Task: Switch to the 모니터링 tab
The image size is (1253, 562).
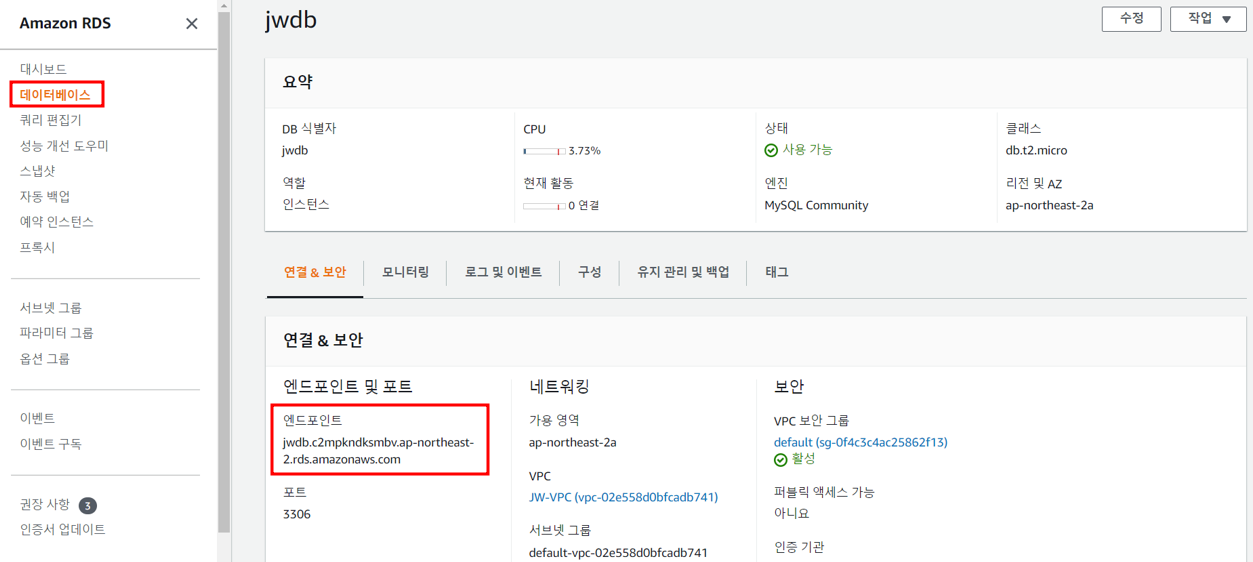Action: pyautogui.click(x=405, y=272)
